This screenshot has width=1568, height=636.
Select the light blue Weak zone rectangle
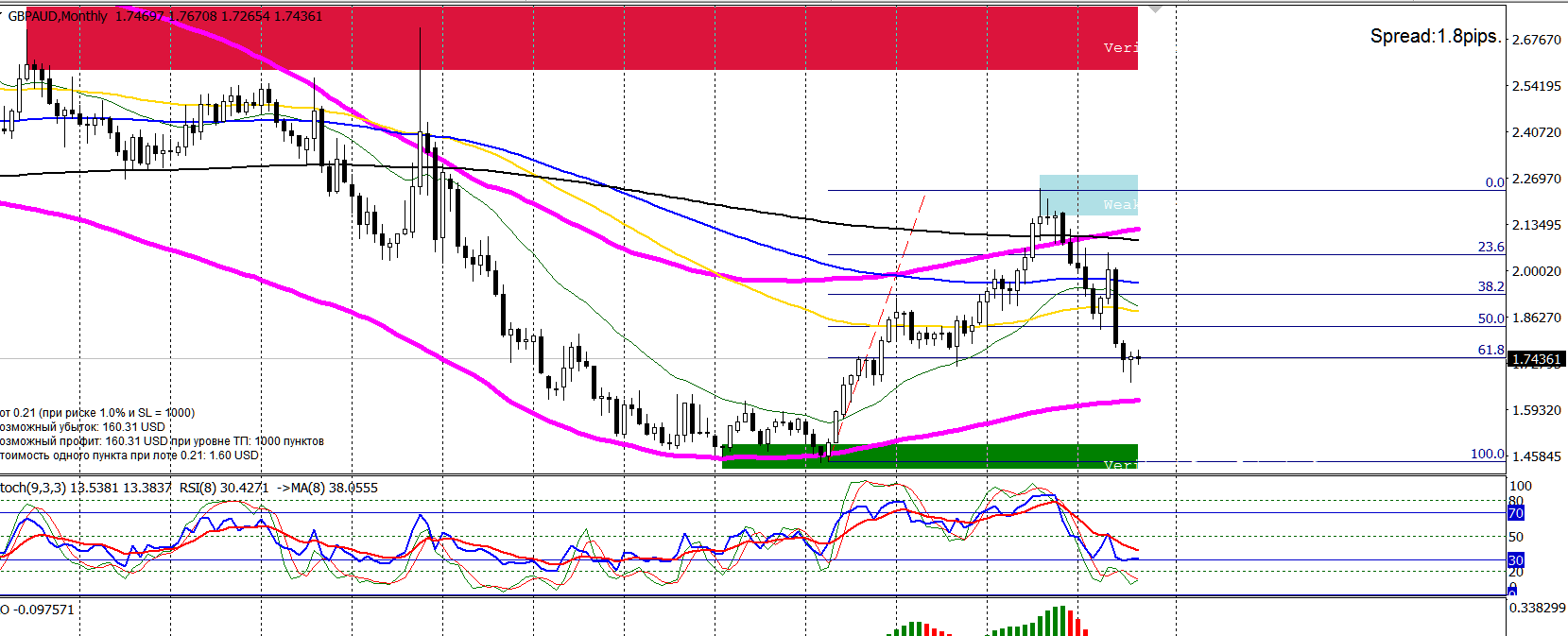pos(1089,195)
